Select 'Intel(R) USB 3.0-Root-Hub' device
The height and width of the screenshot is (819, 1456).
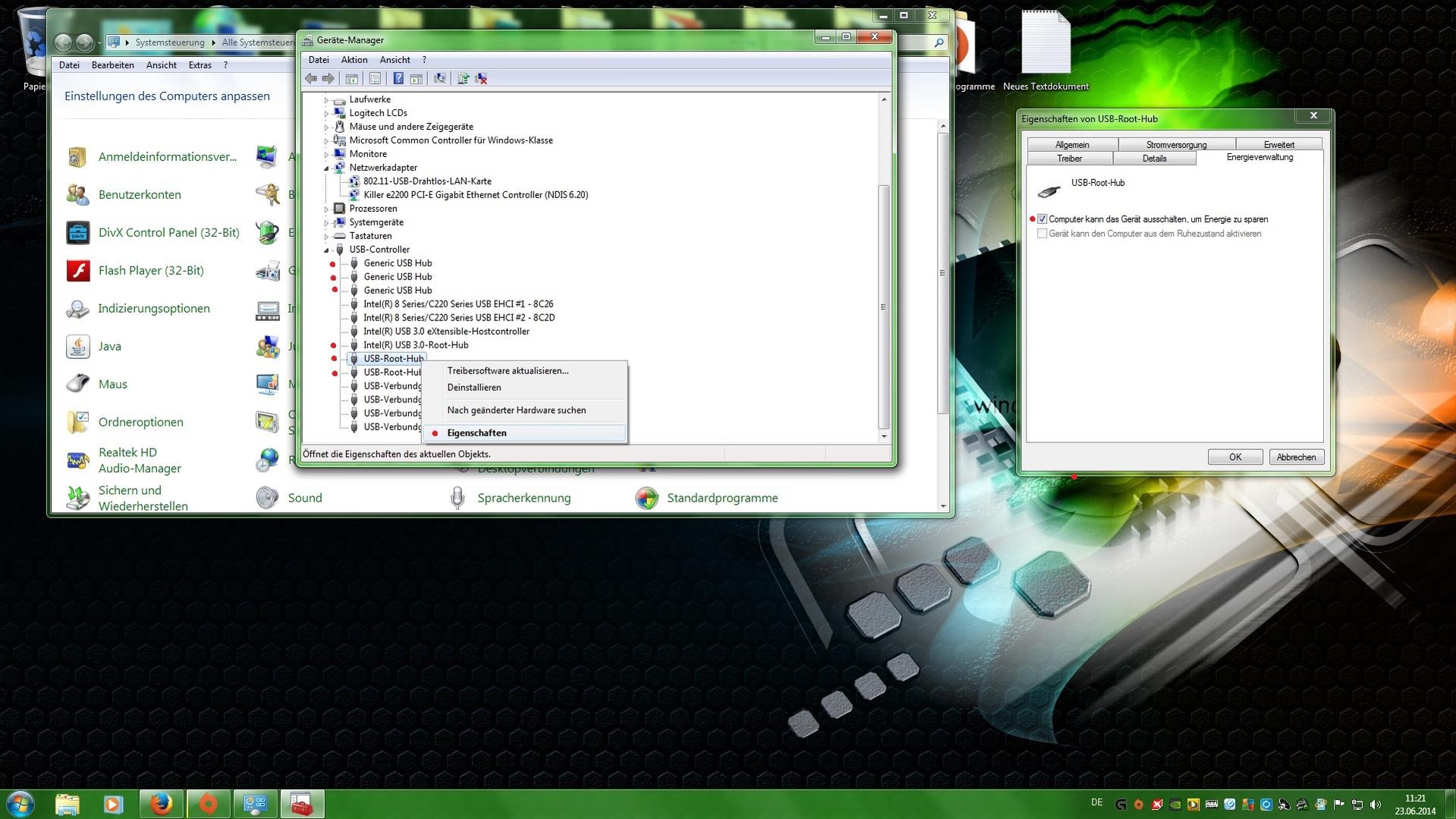(x=416, y=345)
